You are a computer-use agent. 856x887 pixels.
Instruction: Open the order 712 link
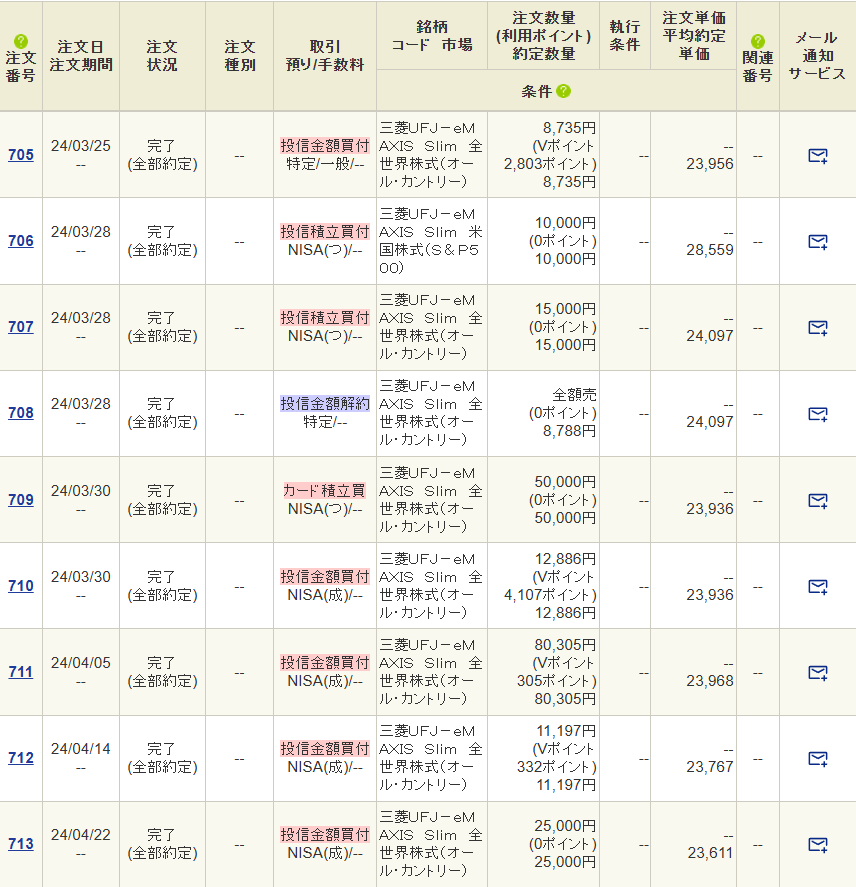(x=21, y=757)
